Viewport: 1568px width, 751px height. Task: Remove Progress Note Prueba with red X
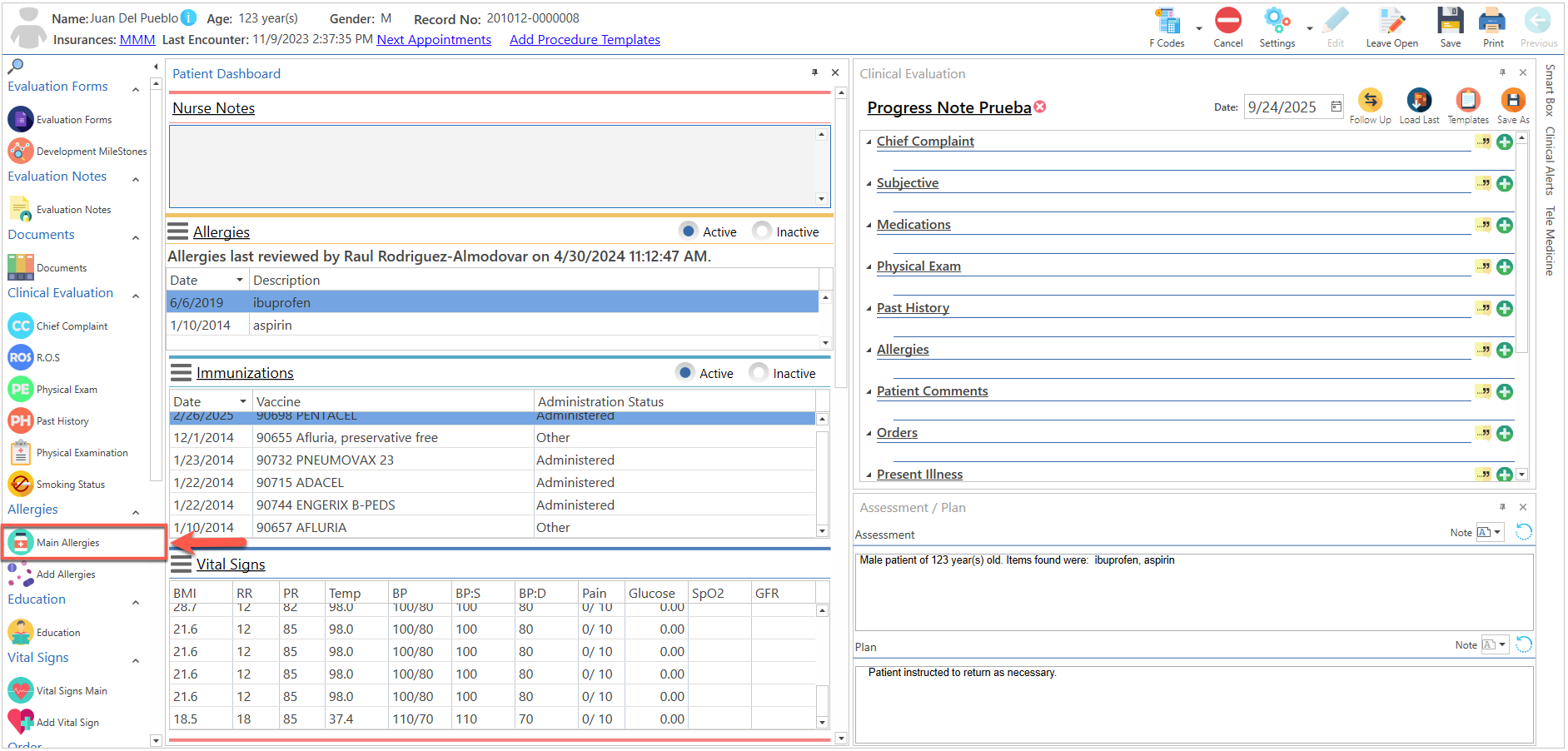(1040, 107)
